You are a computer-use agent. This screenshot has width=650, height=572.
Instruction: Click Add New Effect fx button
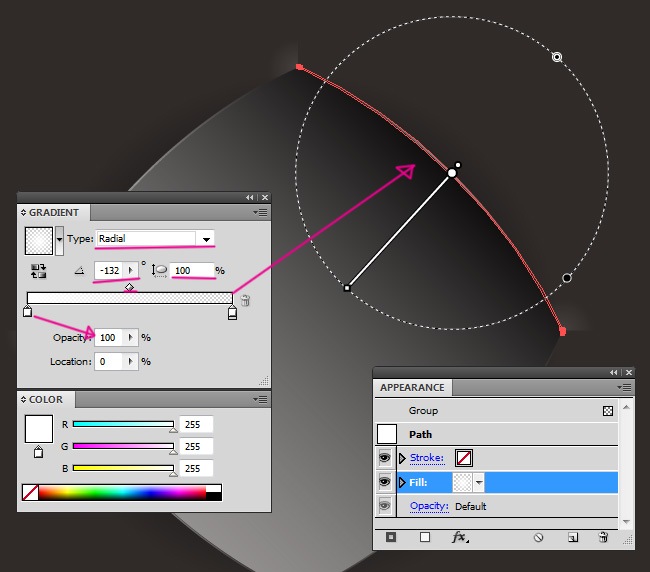coord(460,537)
